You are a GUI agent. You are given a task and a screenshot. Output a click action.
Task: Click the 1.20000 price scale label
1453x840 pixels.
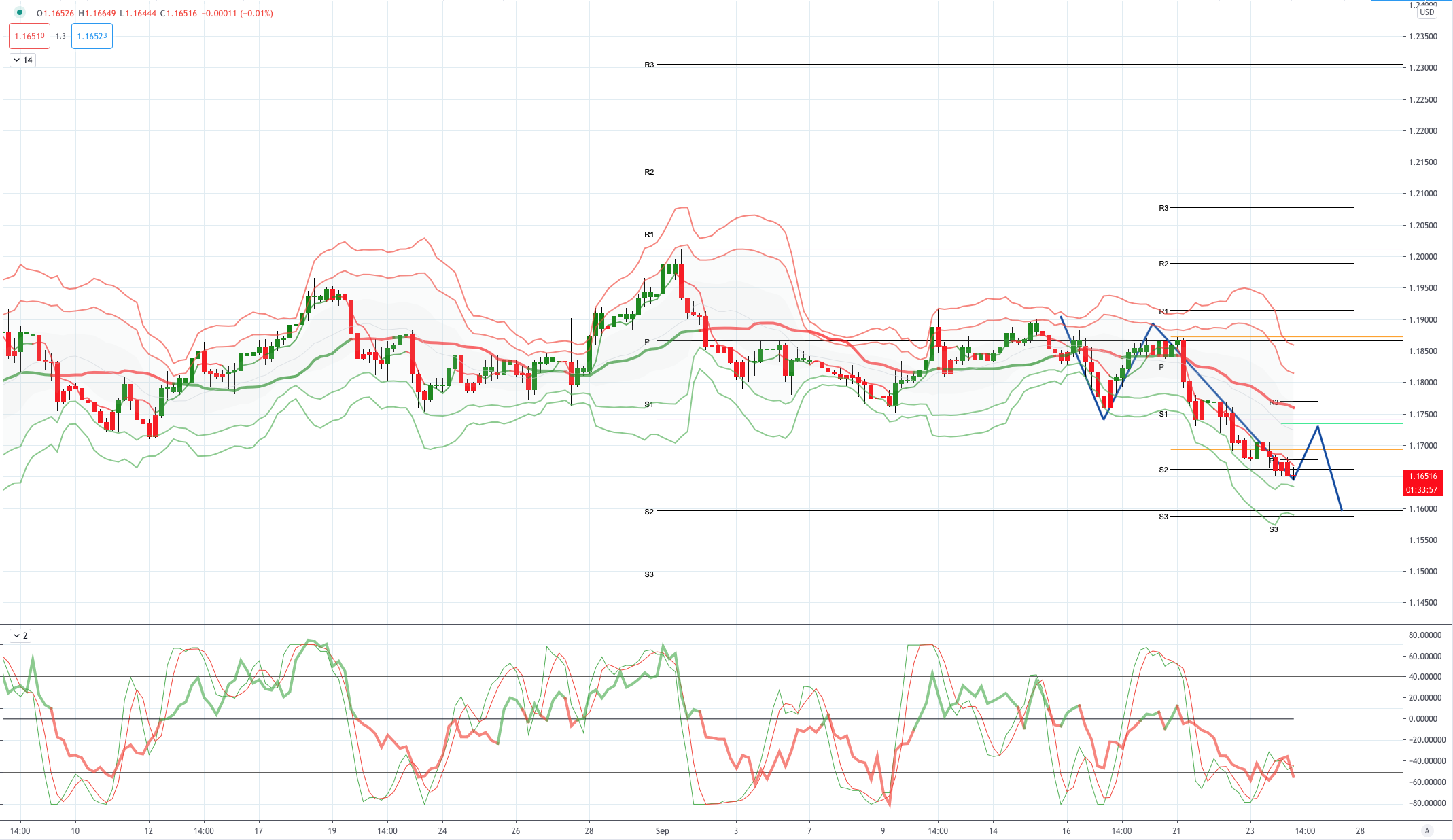[x=1423, y=257]
